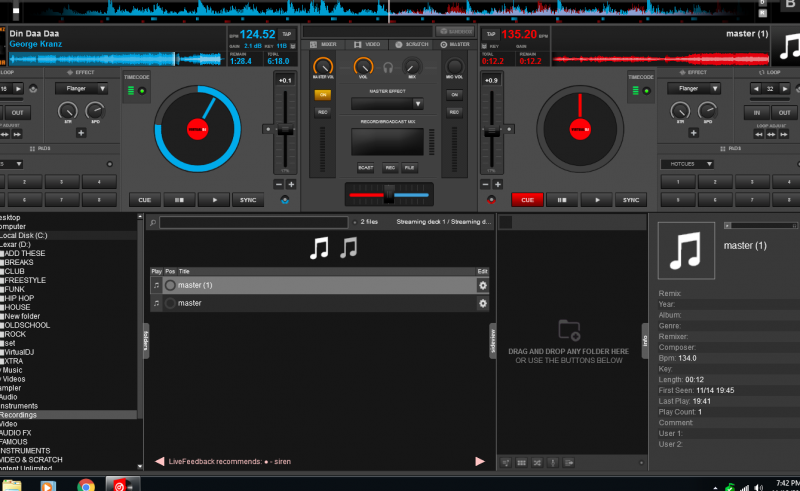The image size is (800, 491).
Task: Click TAP button beside 124.52 BPM
Action: click(287, 34)
